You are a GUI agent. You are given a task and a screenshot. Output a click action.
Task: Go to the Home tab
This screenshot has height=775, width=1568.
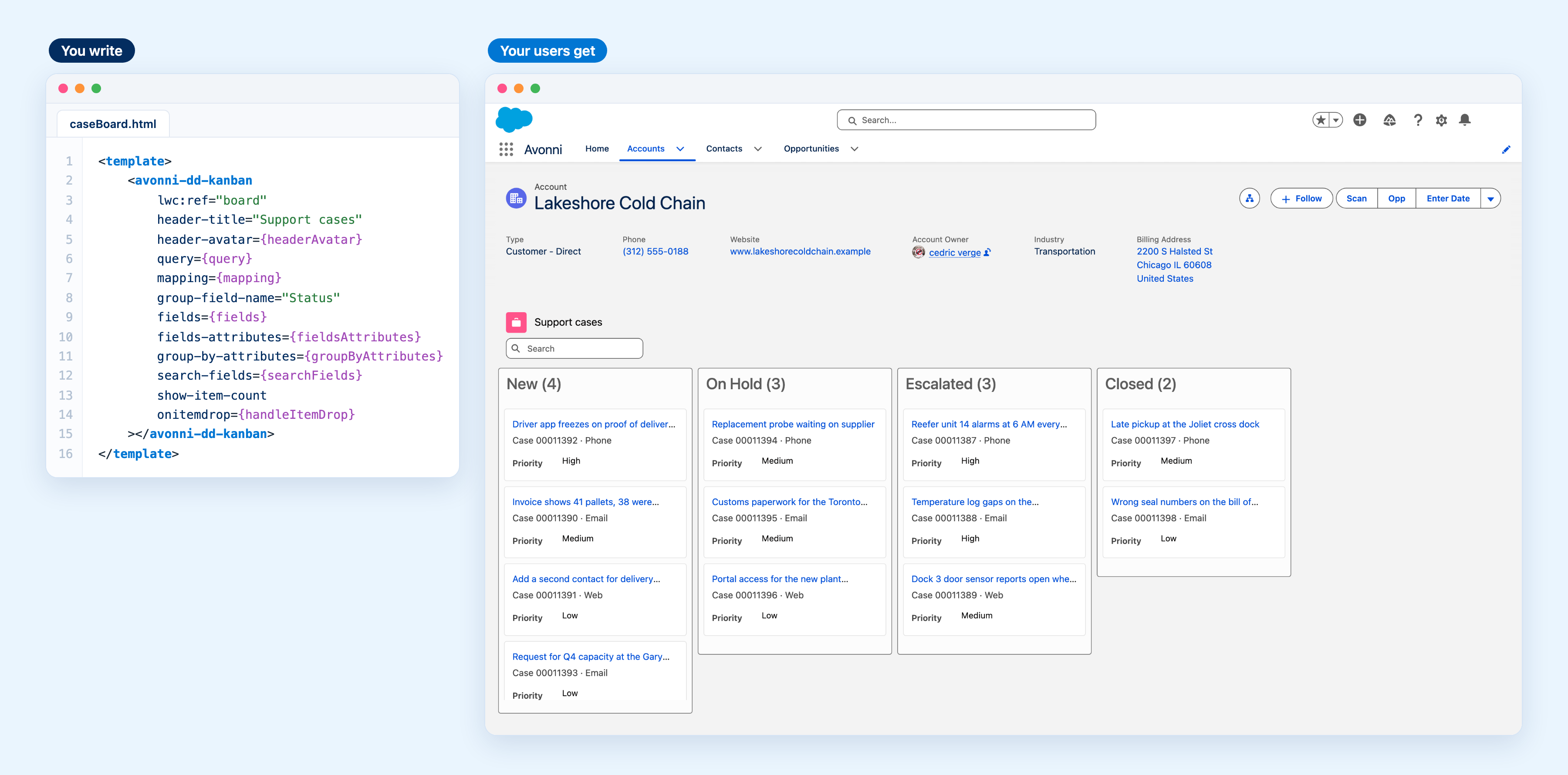click(x=597, y=148)
